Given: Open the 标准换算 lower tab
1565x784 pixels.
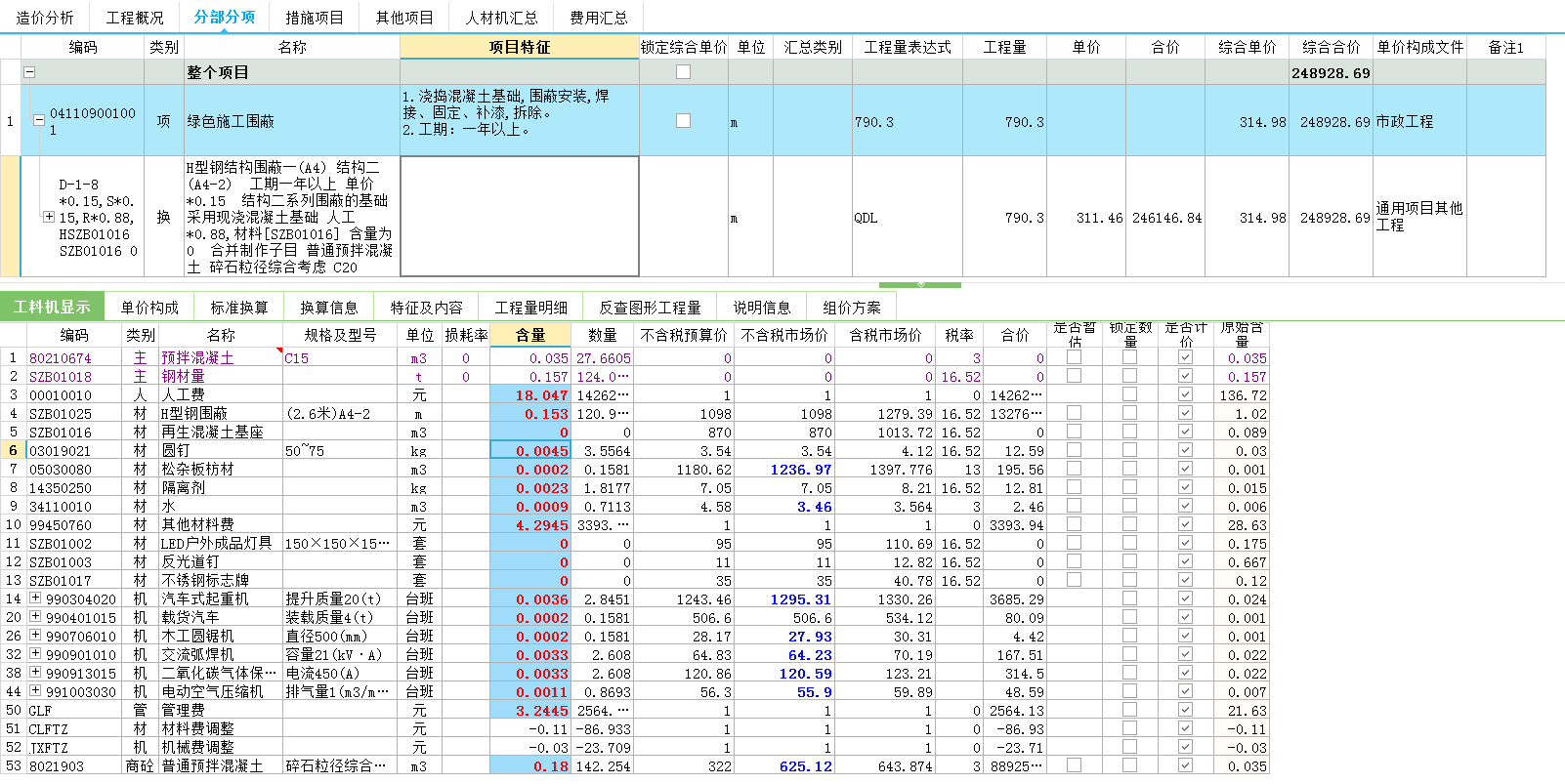Looking at the screenshot, I should point(239,308).
